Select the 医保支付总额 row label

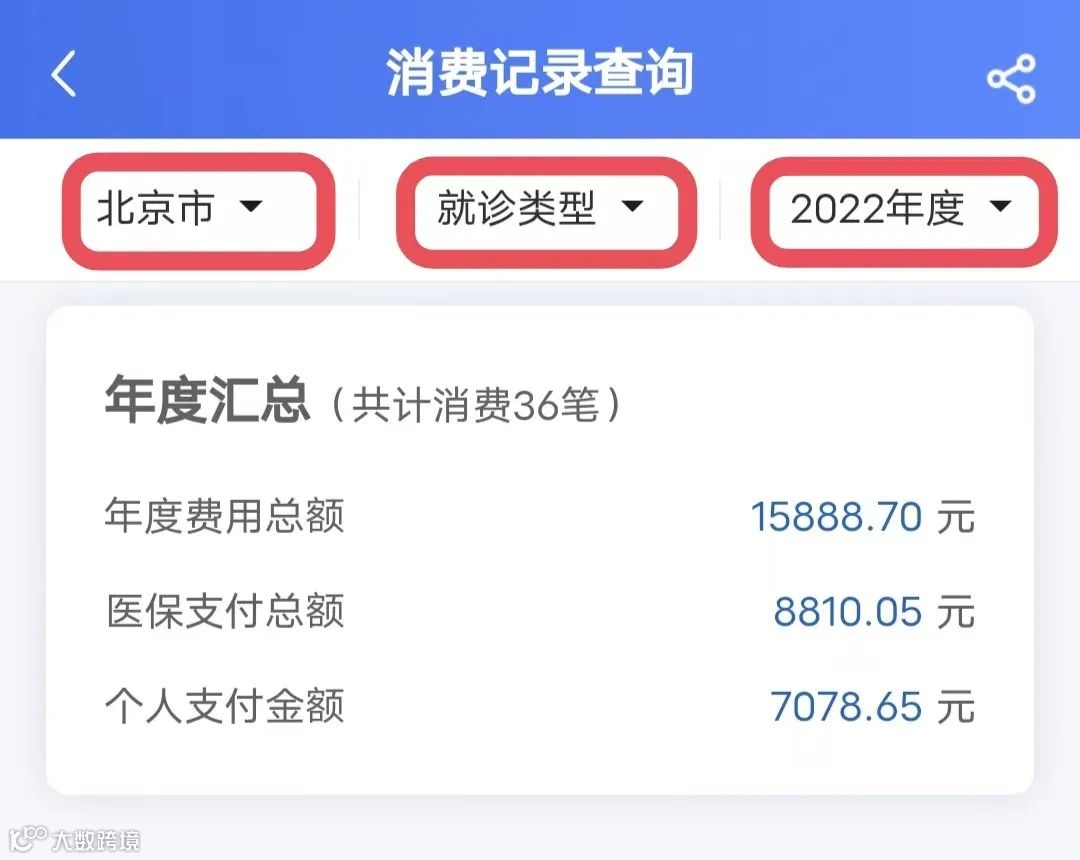click(x=225, y=611)
